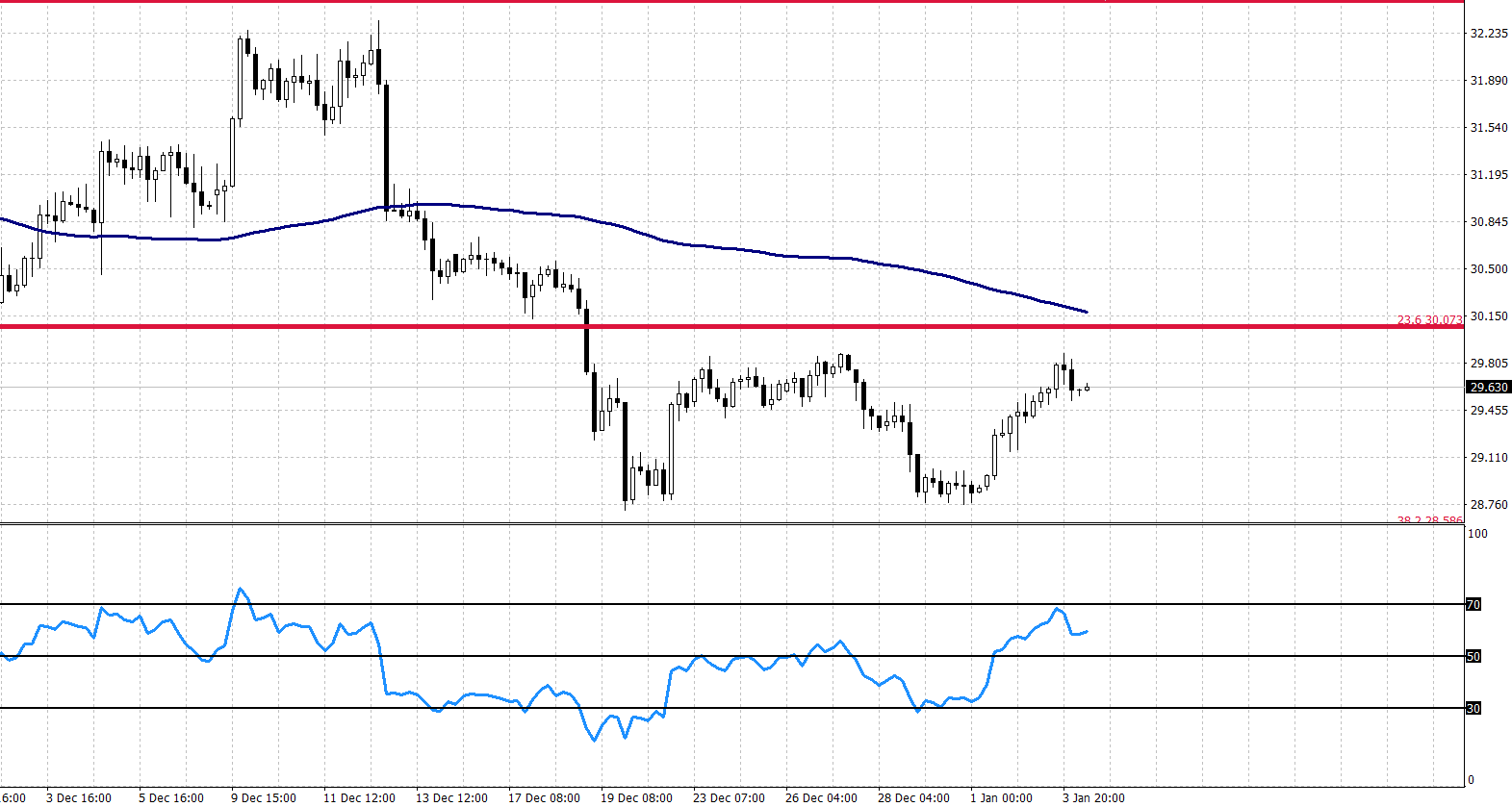Click the 32.235 price axis label
The image size is (1512, 807).
[x=1488, y=33]
